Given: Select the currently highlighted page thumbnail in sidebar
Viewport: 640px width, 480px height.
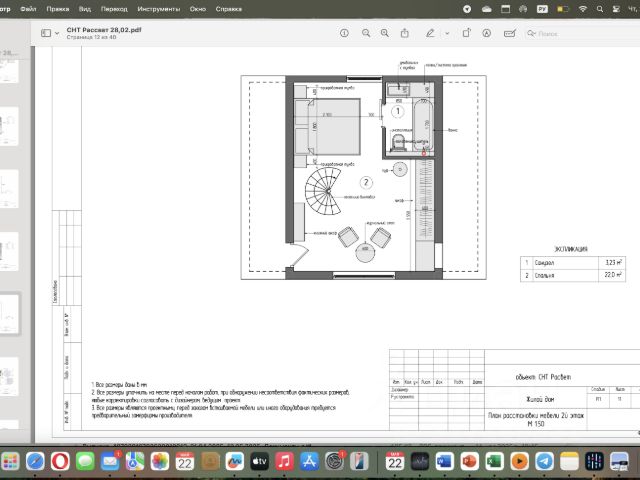Looking at the screenshot, I should point(9,314).
